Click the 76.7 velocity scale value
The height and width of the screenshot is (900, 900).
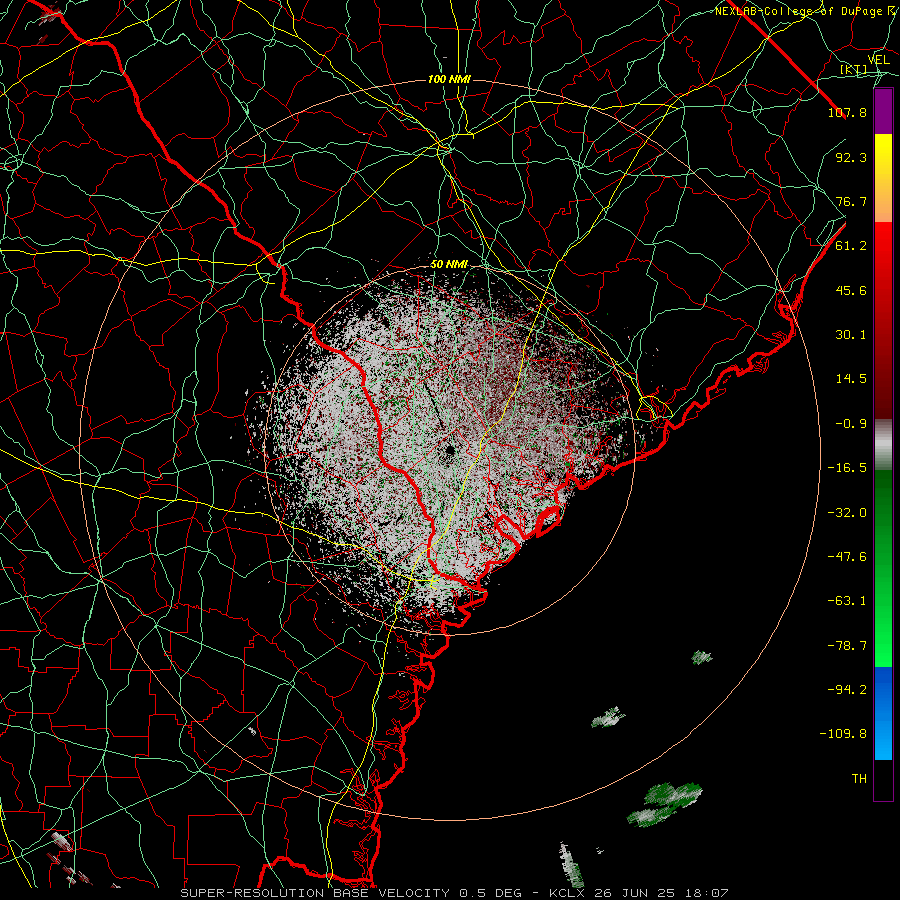click(x=851, y=201)
